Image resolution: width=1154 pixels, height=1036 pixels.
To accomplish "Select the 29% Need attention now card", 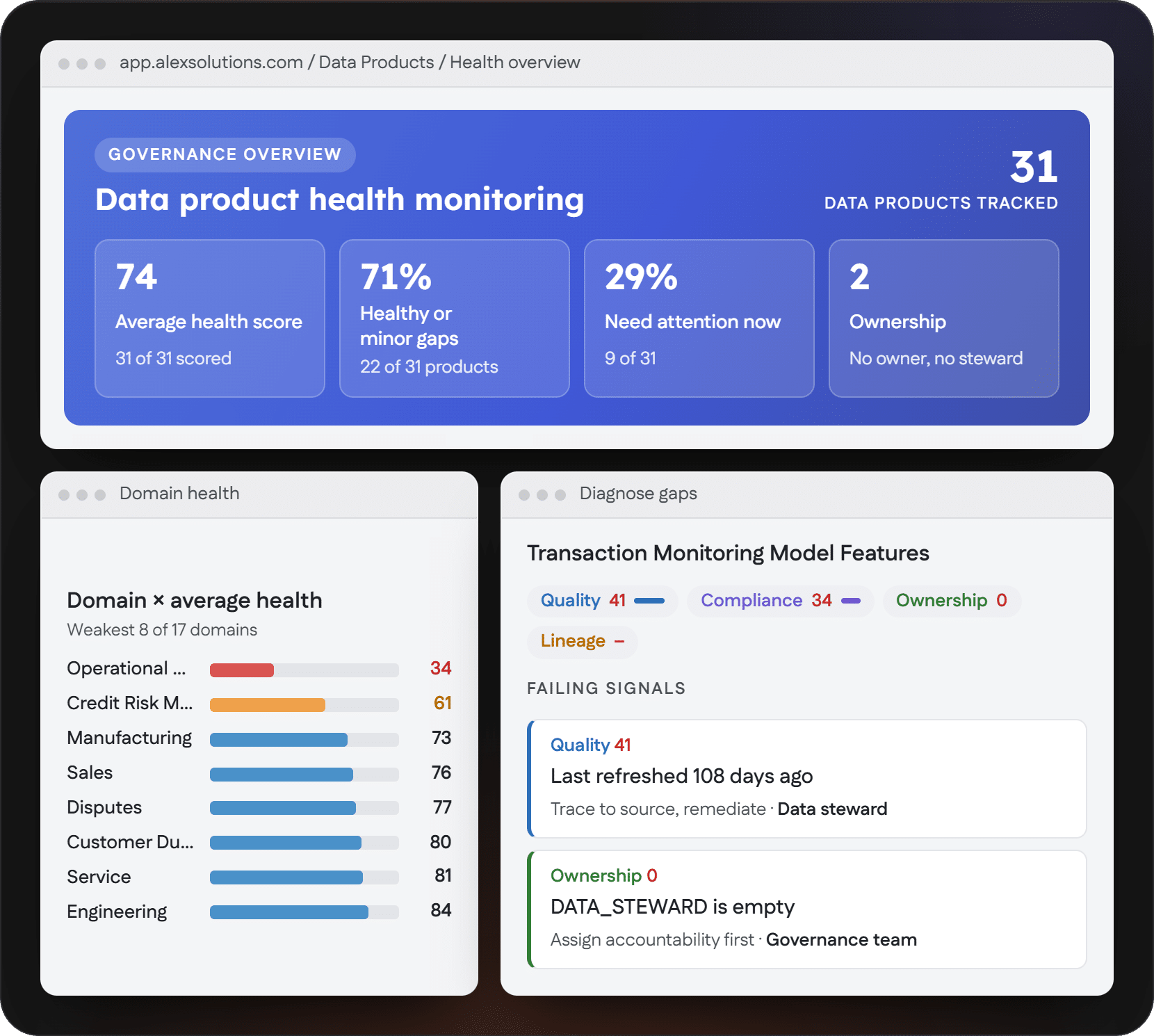I will pos(699,318).
